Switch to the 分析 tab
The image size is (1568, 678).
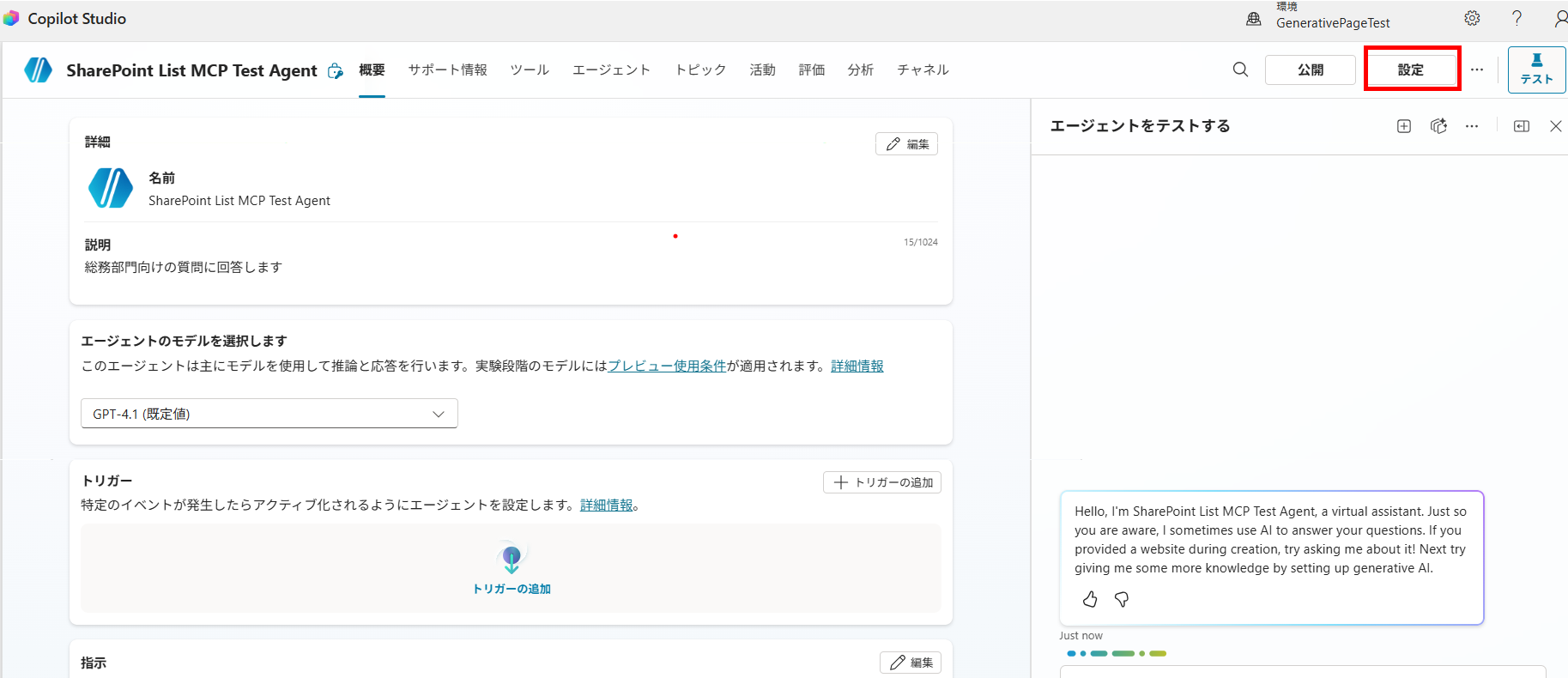point(861,70)
